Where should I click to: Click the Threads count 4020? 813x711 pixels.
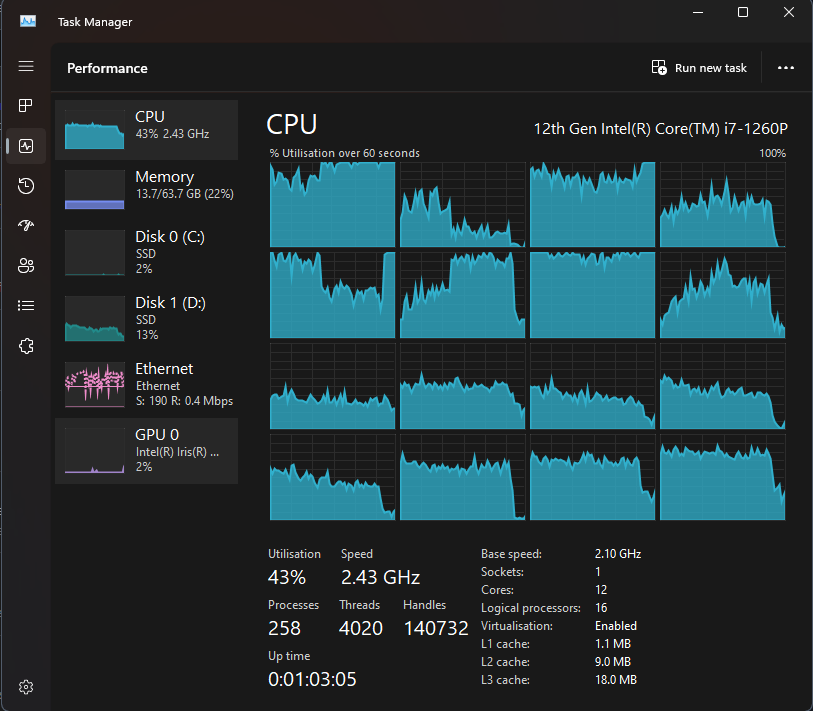360,628
